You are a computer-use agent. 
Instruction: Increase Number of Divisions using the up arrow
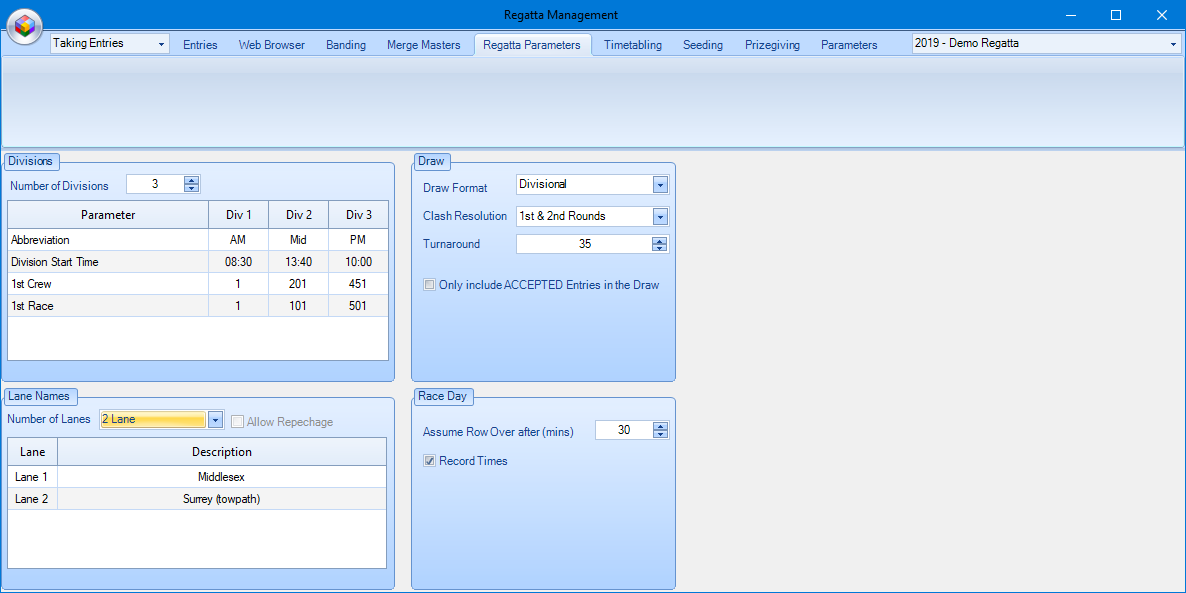[190, 179]
